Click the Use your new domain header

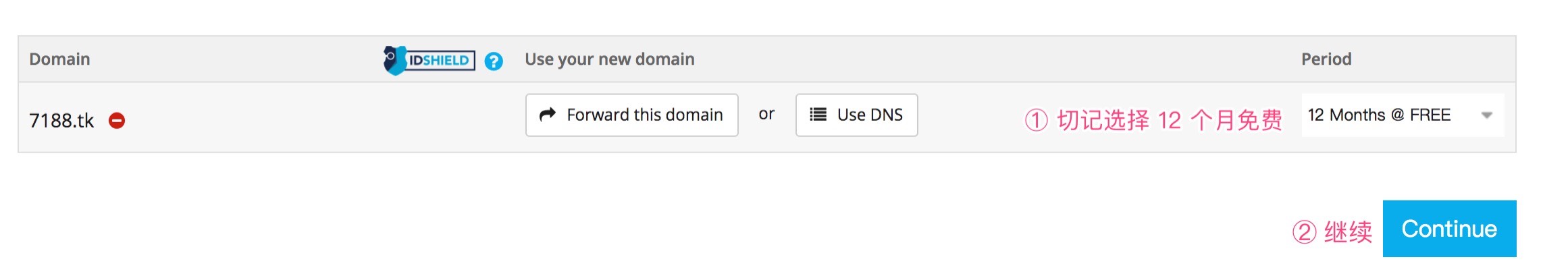click(x=609, y=59)
